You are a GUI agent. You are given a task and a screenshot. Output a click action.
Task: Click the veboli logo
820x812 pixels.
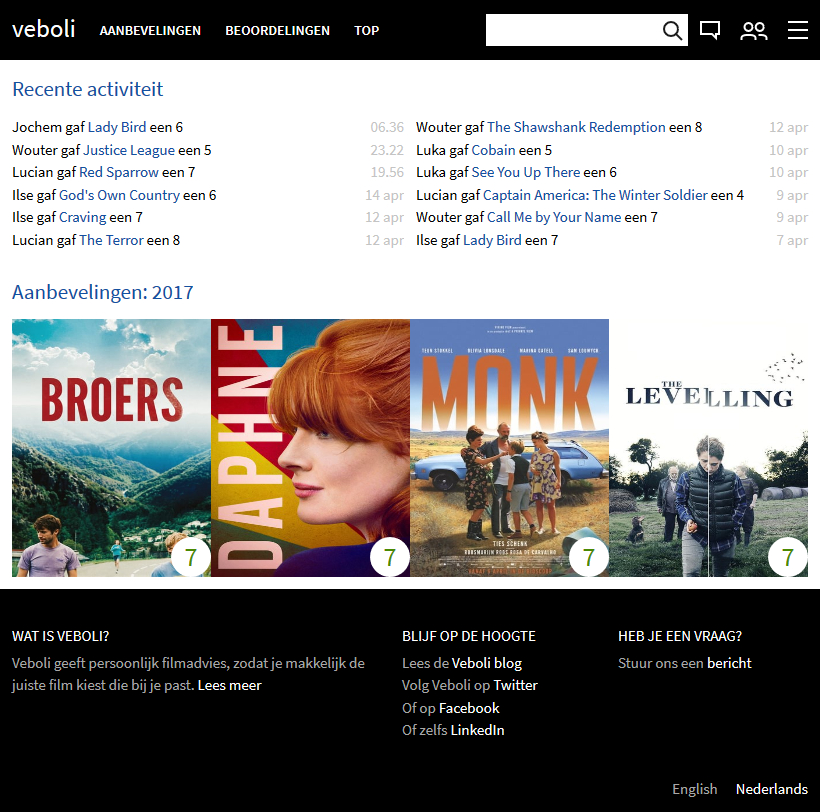point(43,29)
